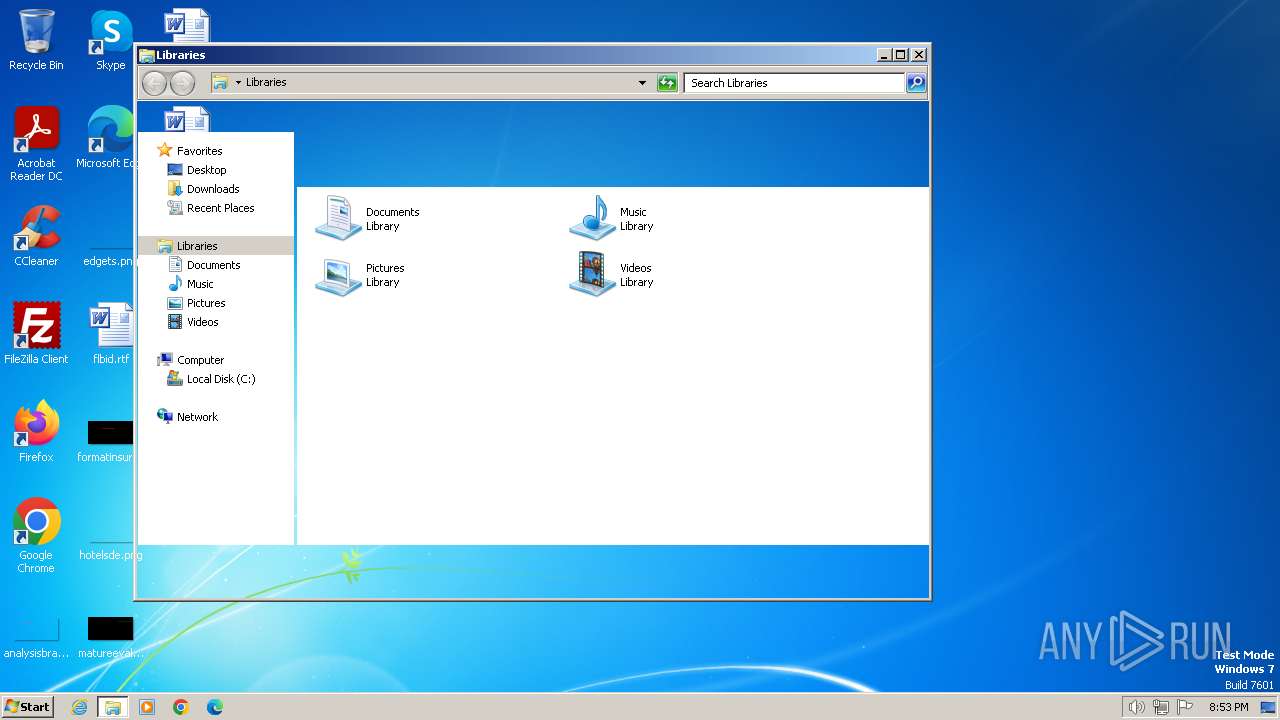Launch Chrome from the taskbar
The image size is (1280, 720).
point(181,707)
